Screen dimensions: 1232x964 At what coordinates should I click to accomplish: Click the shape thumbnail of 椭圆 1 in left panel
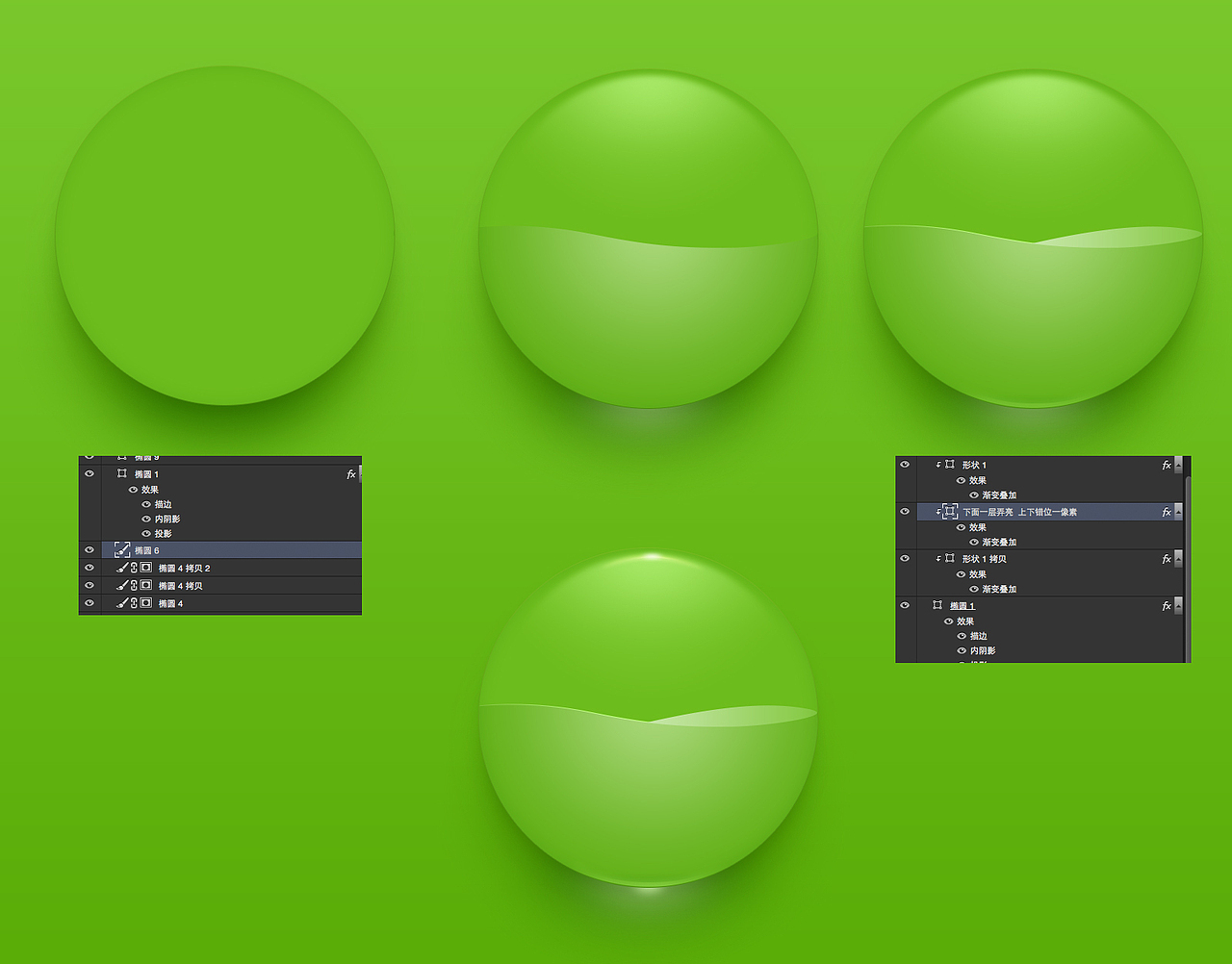[121, 473]
